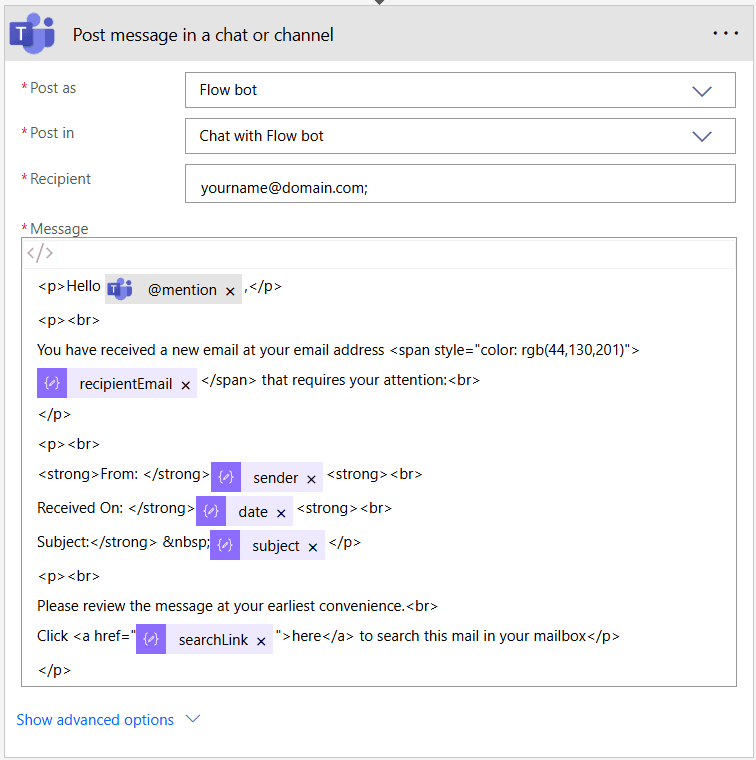The width and height of the screenshot is (756, 760).
Task: Click the 'Flow bot' selected value
Action: [228, 90]
